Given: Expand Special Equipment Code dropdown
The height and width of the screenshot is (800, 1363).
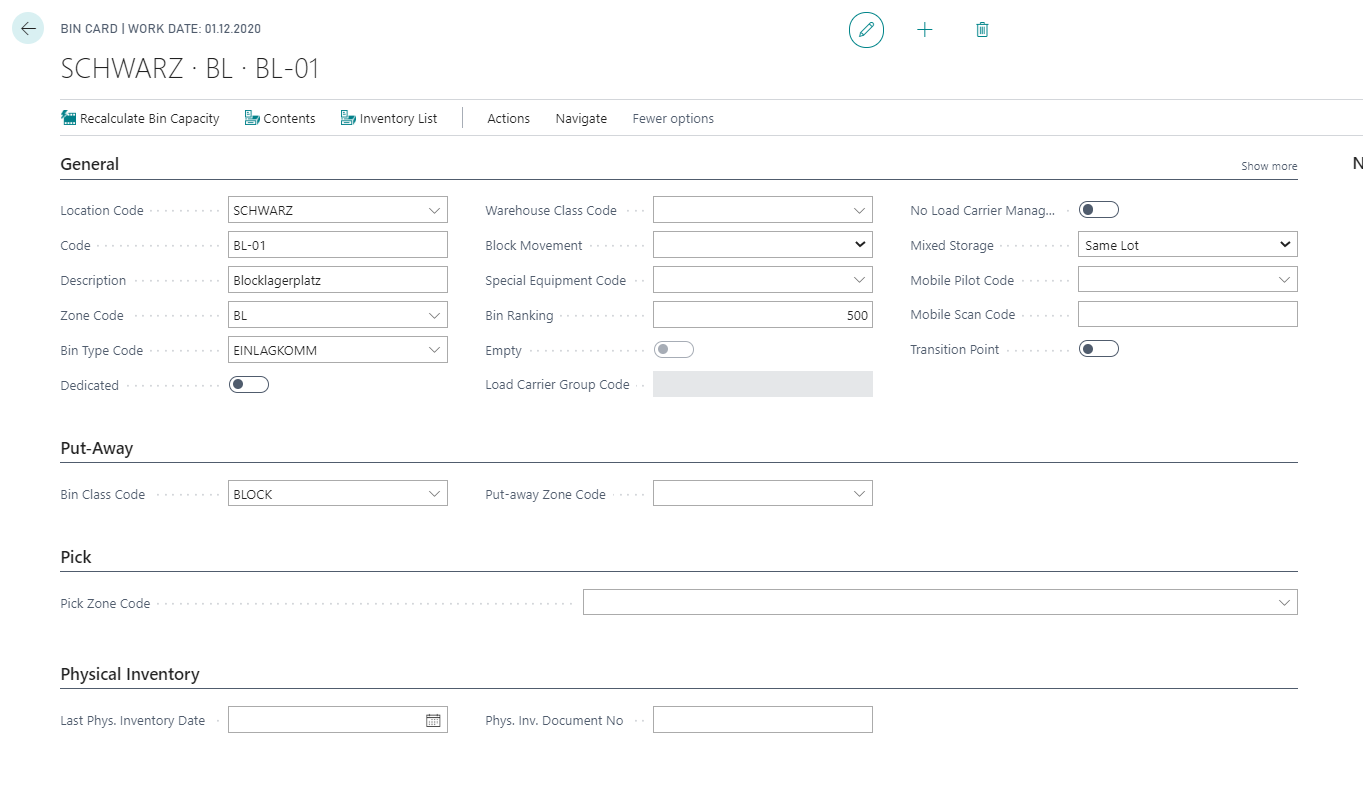Looking at the screenshot, I should click(x=859, y=281).
